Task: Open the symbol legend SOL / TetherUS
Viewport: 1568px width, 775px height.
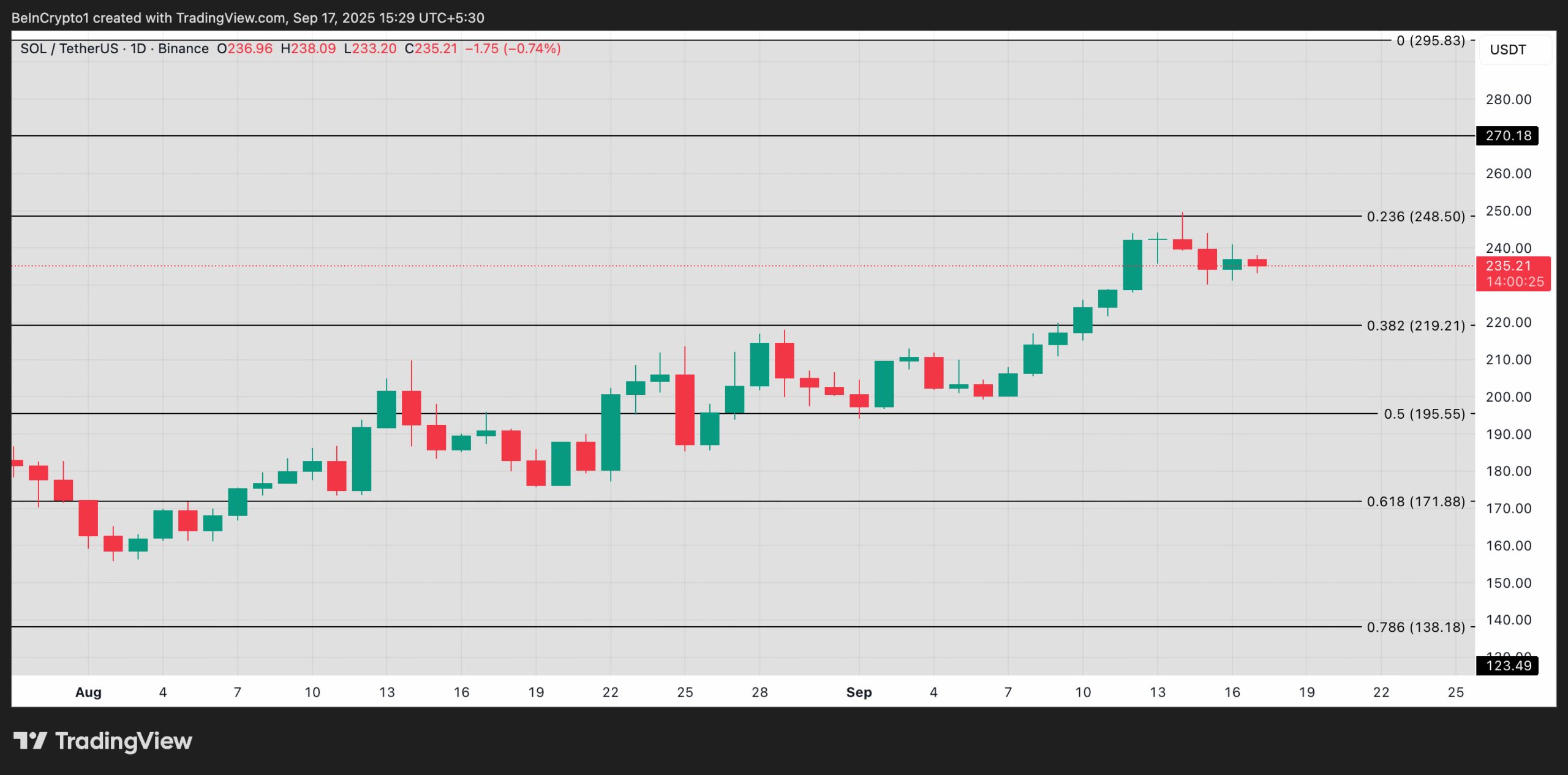Action: [69, 48]
